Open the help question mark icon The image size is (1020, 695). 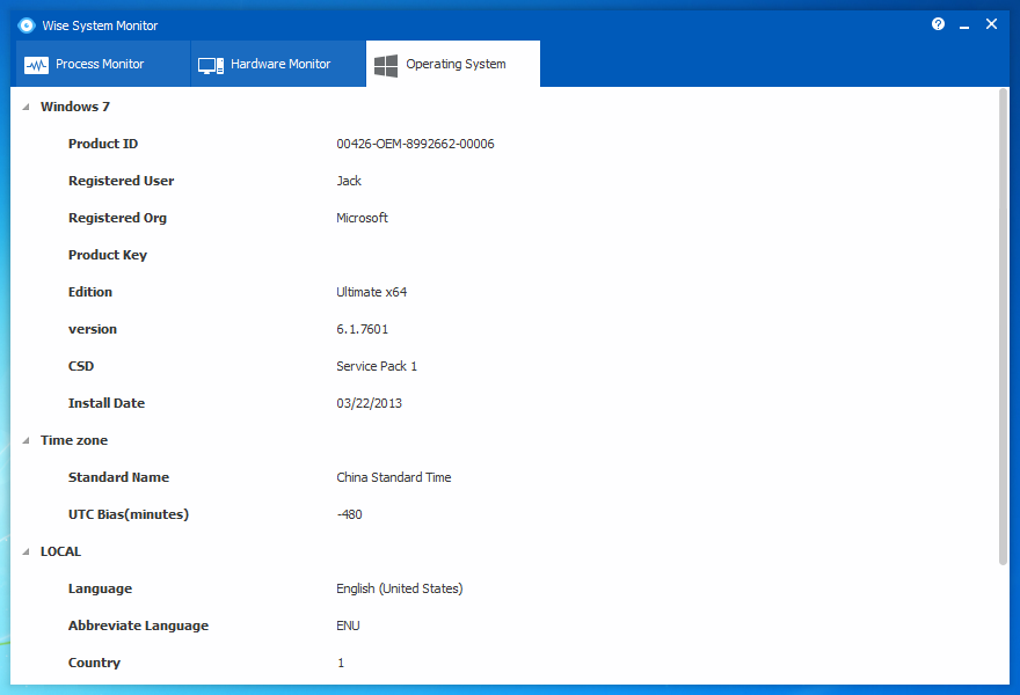tap(938, 24)
